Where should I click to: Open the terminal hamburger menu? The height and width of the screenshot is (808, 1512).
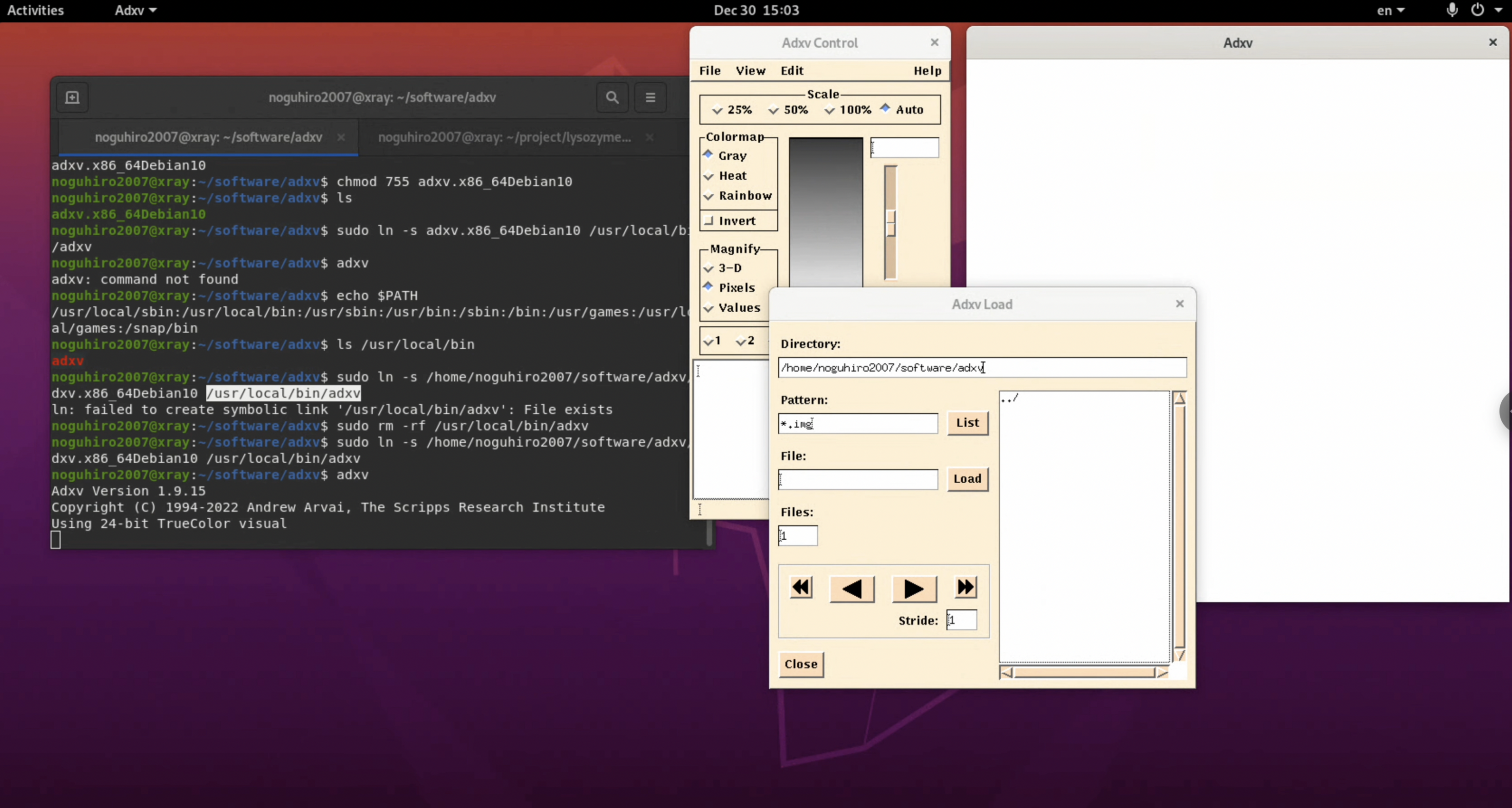pos(650,97)
